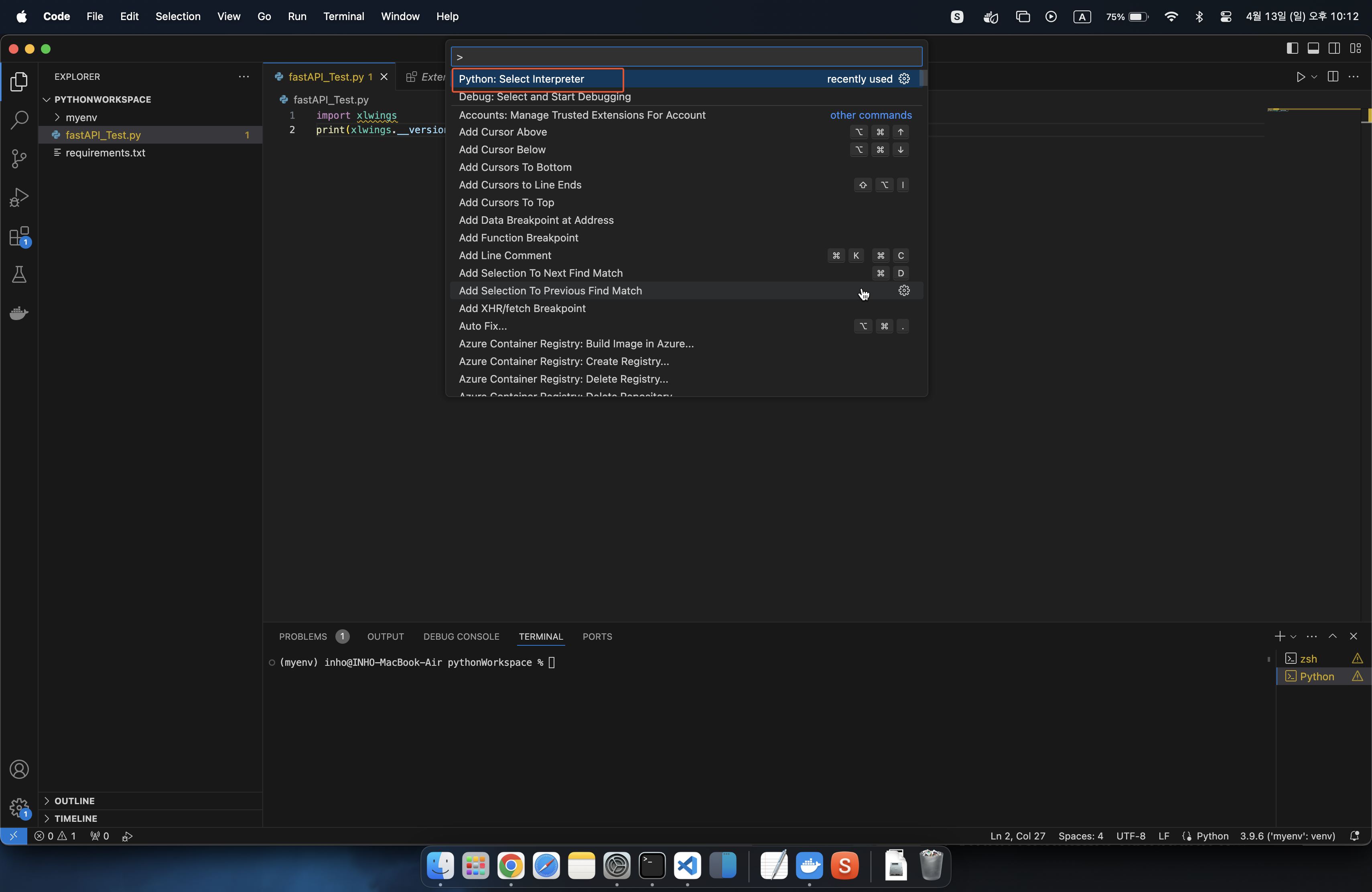Viewport: 1372px width, 892px height.
Task: Open the Docker view in activity bar
Action: 19,313
